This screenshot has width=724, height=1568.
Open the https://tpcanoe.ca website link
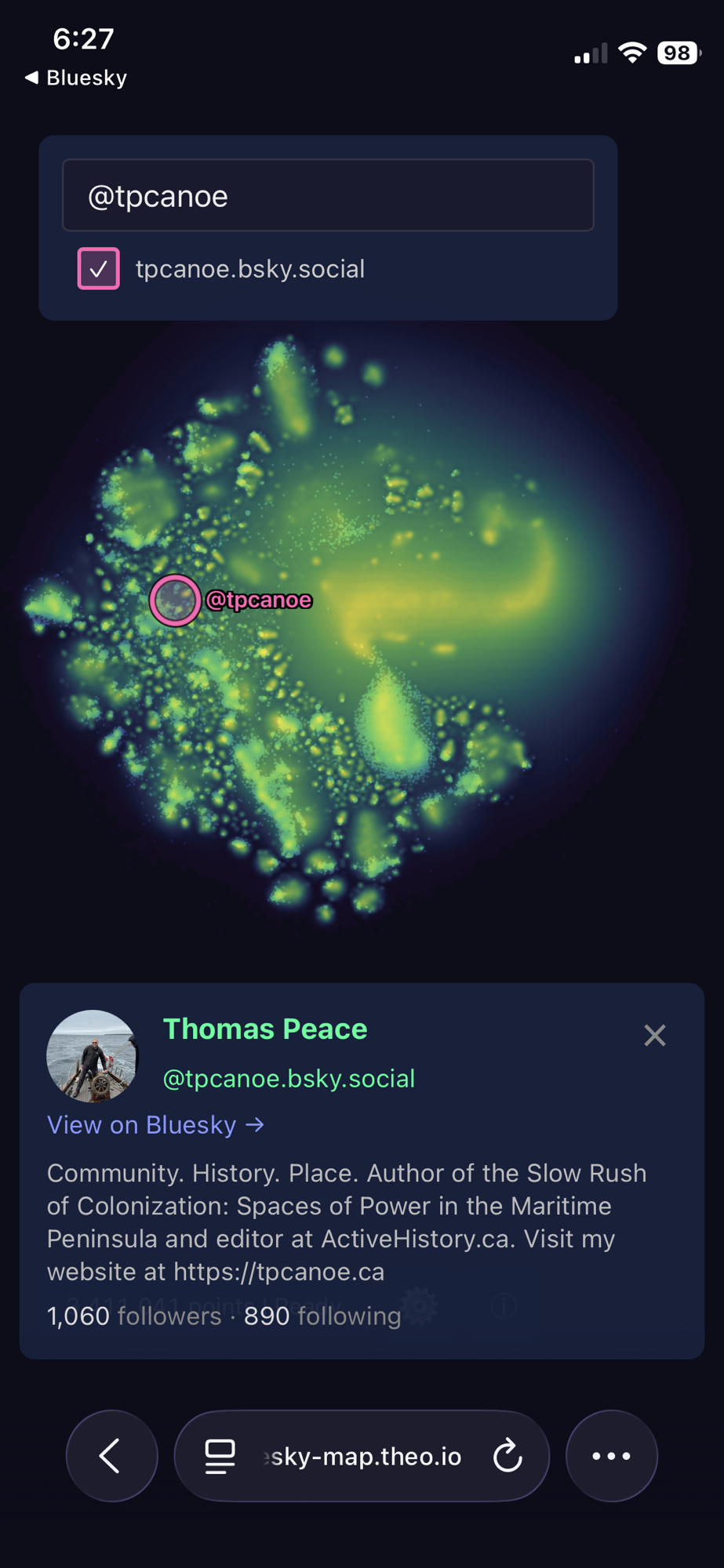coord(279,1272)
